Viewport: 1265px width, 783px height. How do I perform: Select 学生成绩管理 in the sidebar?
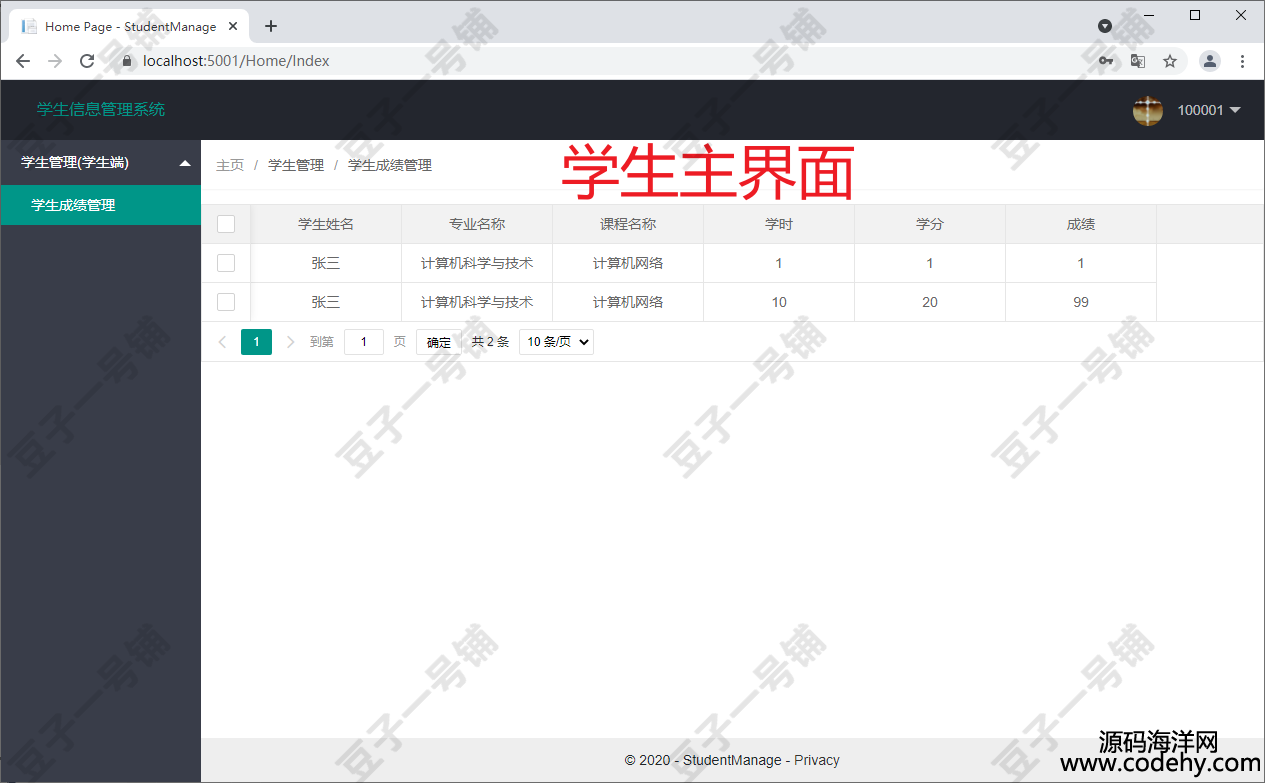[100, 205]
